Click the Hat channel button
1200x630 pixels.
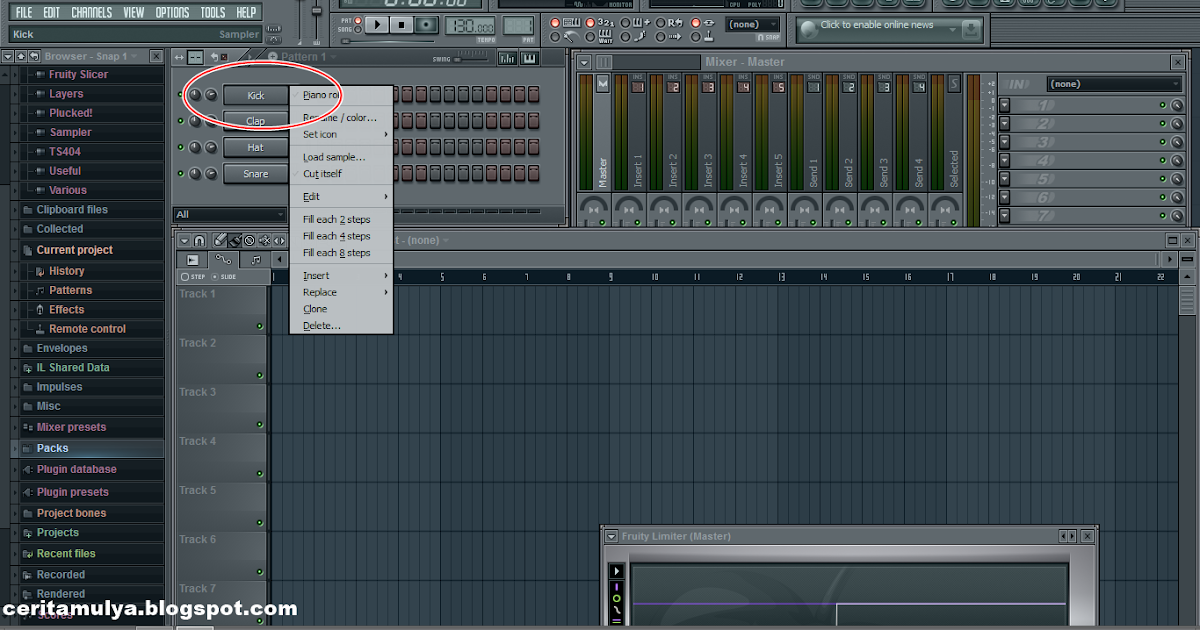(256, 147)
